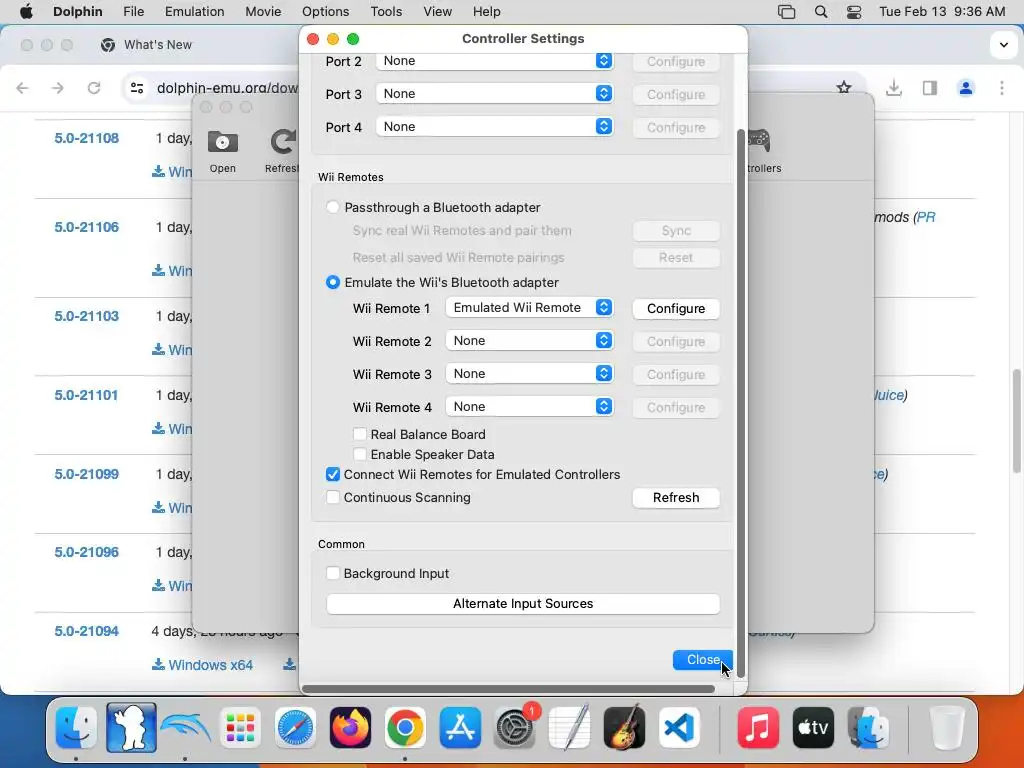Open the App Store dock icon
1024x768 pixels.
coord(460,728)
